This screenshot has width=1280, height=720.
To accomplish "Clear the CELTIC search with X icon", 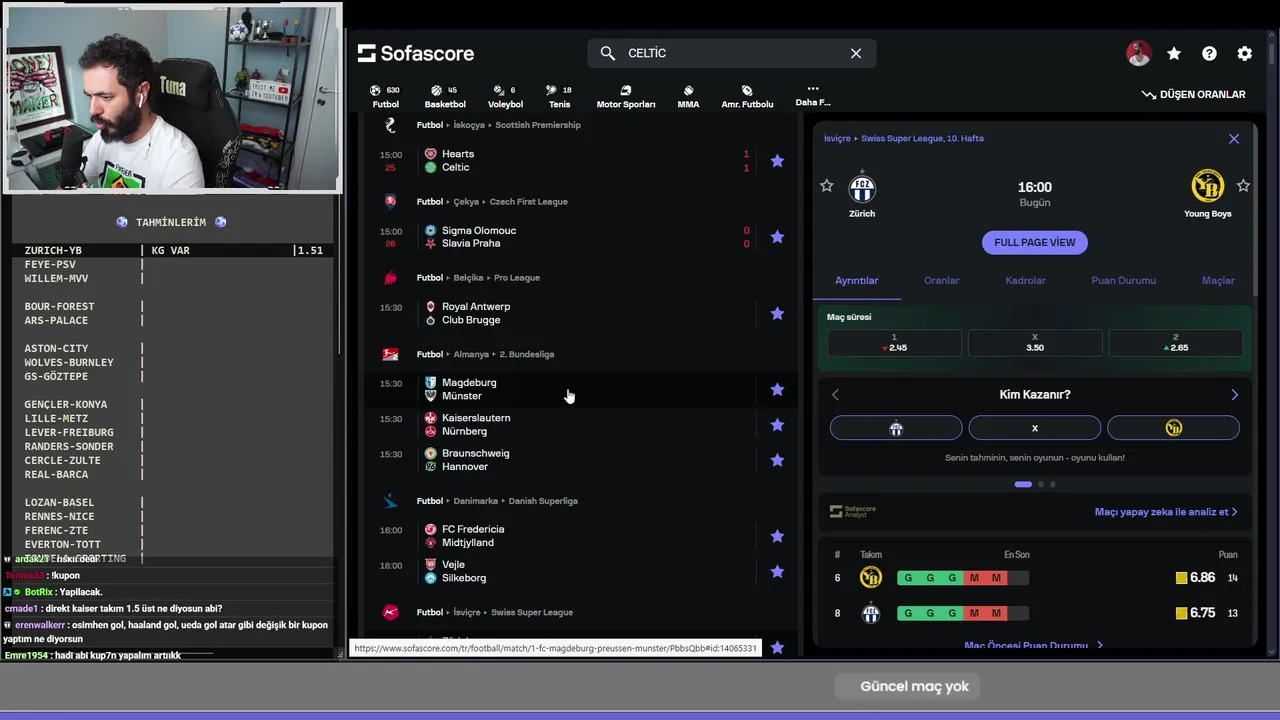I will click(x=856, y=53).
